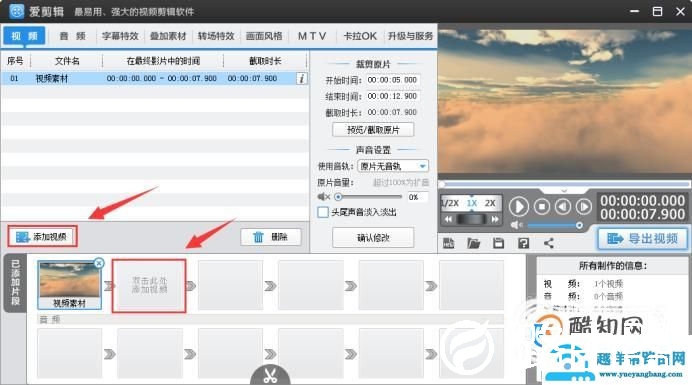Click the 文件名 column header

[x=67, y=61]
